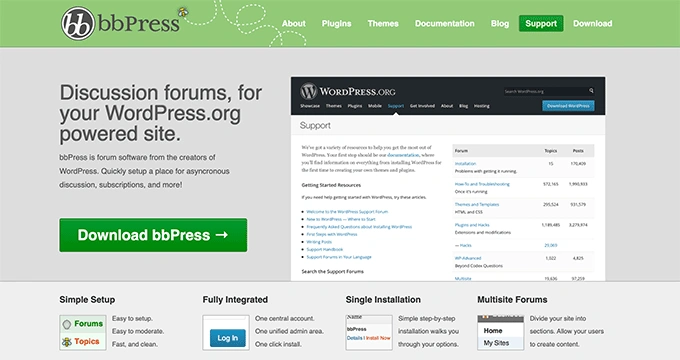The image size is (680, 360).
Task: Click the Topics column header
Action: click(550, 151)
